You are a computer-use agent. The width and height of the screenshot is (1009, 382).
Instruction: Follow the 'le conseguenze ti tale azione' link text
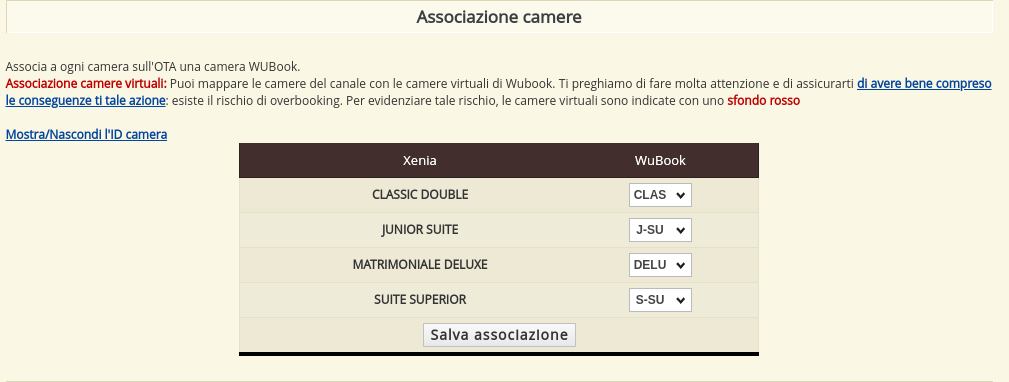(x=85, y=101)
